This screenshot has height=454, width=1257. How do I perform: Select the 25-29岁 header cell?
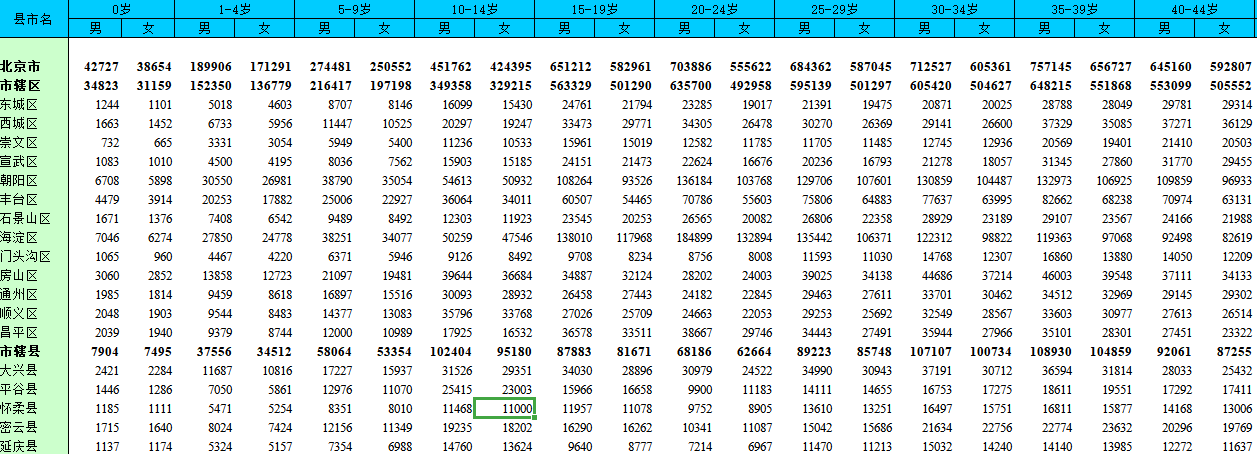[x=834, y=9]
